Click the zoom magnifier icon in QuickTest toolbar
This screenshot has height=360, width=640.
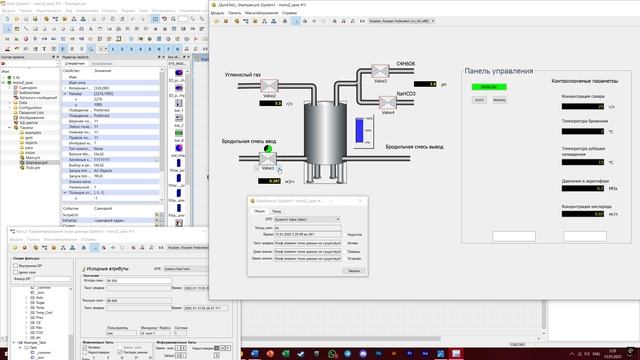295,21
